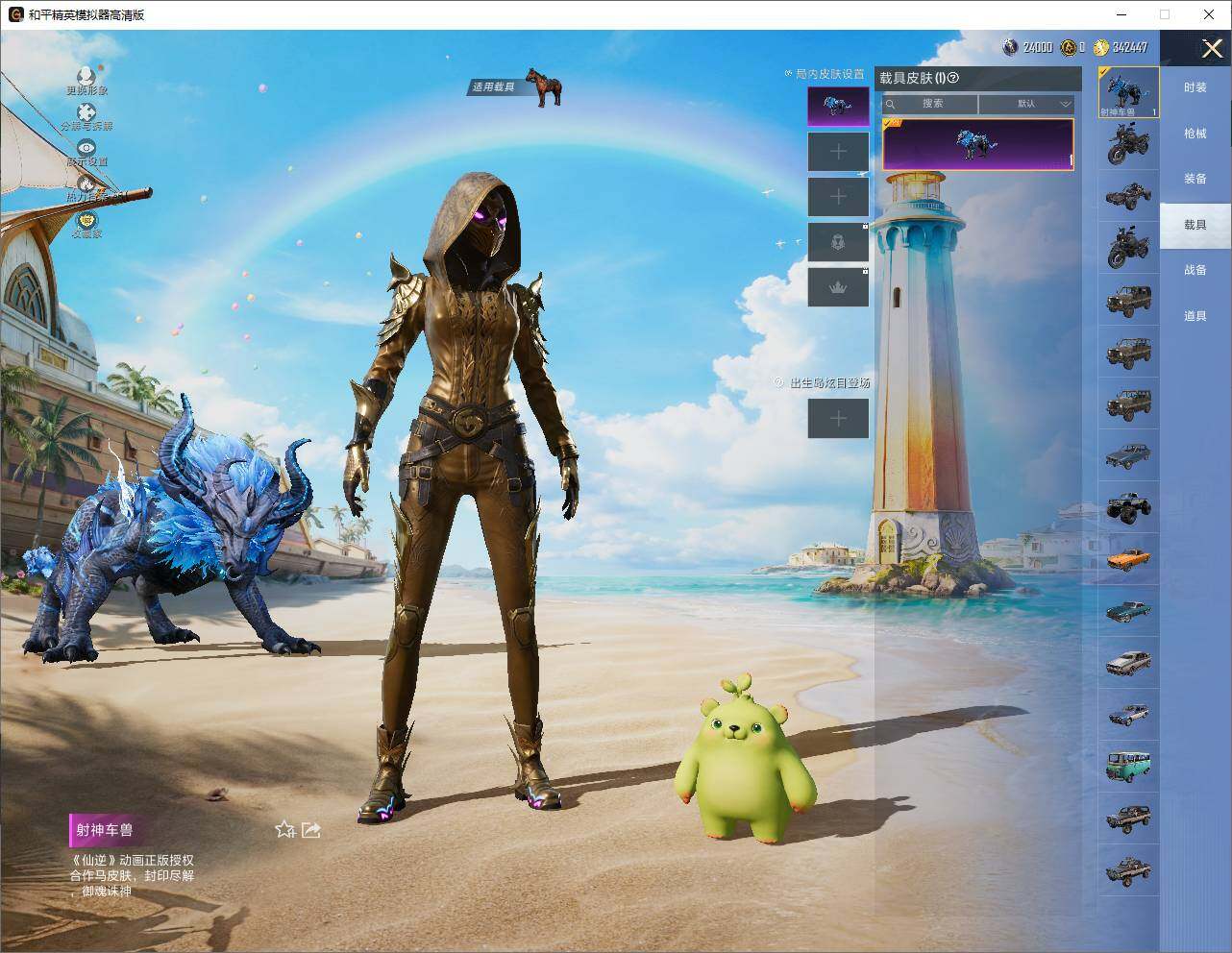
Task: Switch to the 装备 tab
Action: point(1195,179)
